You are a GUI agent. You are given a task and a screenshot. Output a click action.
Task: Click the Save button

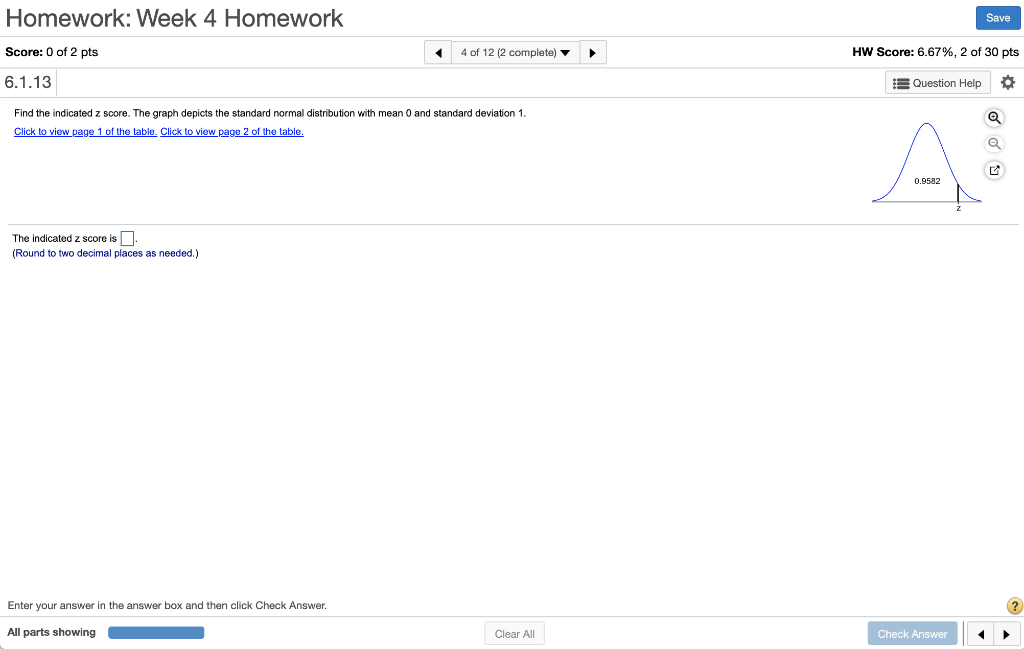[x=998, y=18]
